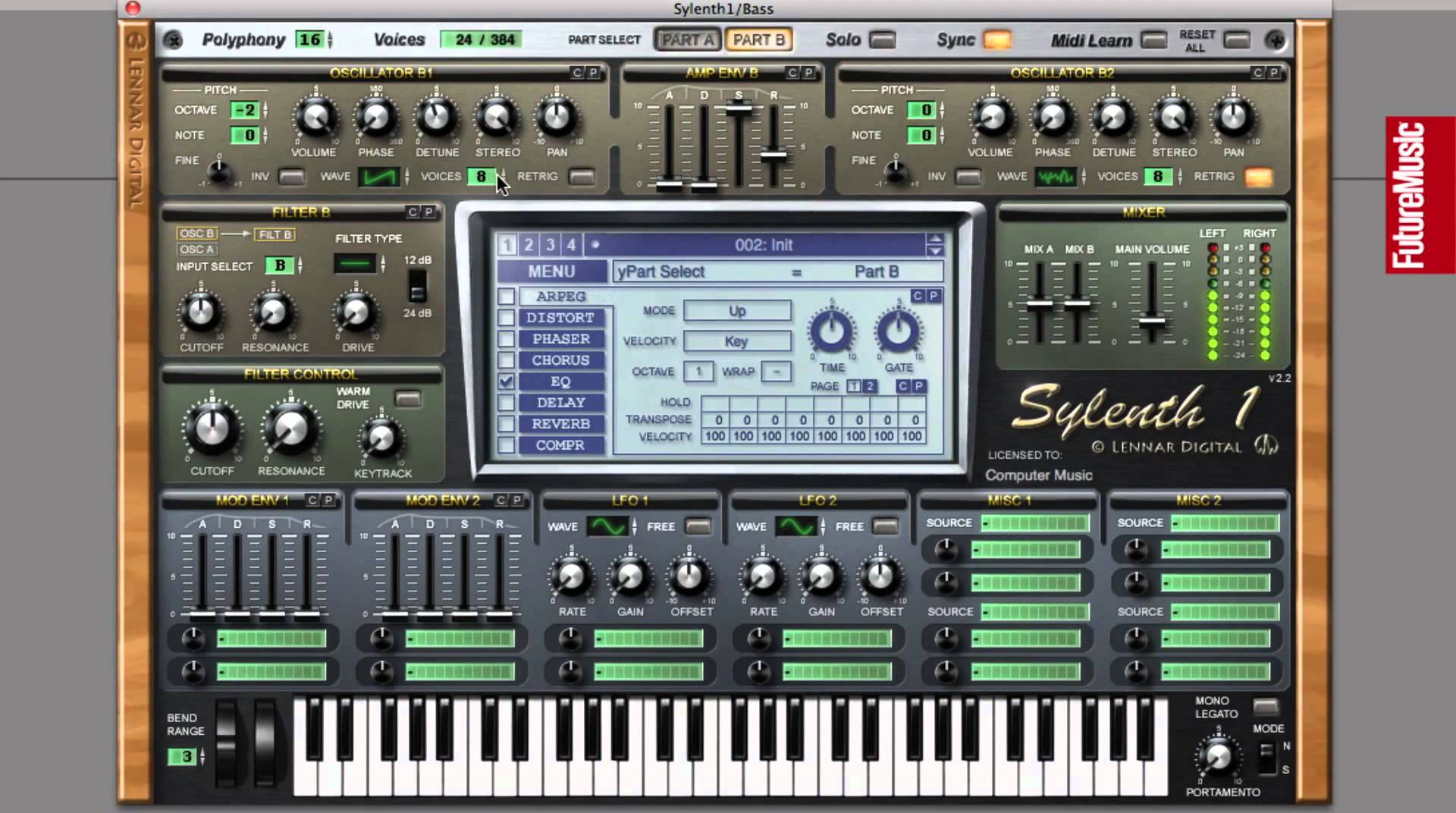
Task: Open the Arpeggiator Mode dropdown
Action: click(x=737, y=311)
